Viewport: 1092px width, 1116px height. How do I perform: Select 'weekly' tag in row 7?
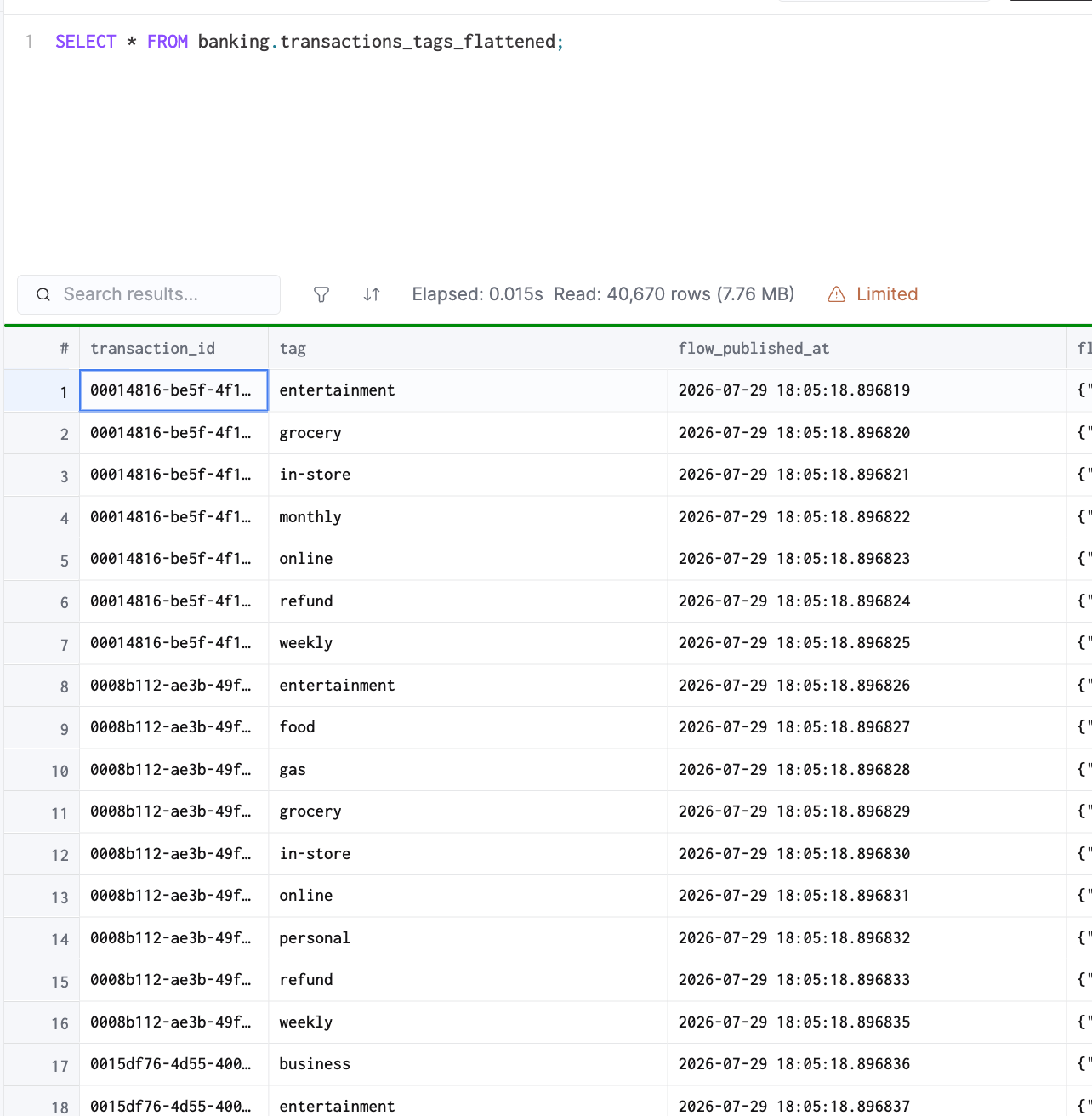306,643
